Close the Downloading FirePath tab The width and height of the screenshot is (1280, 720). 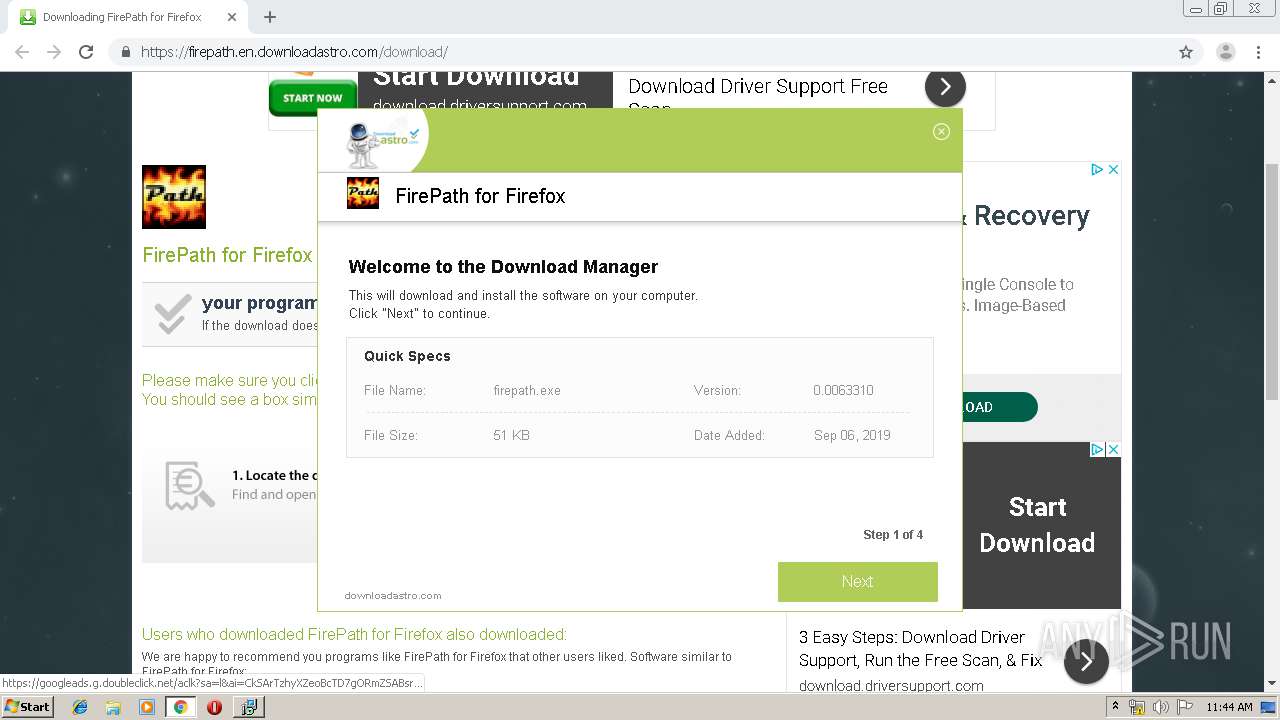[232, 17]
